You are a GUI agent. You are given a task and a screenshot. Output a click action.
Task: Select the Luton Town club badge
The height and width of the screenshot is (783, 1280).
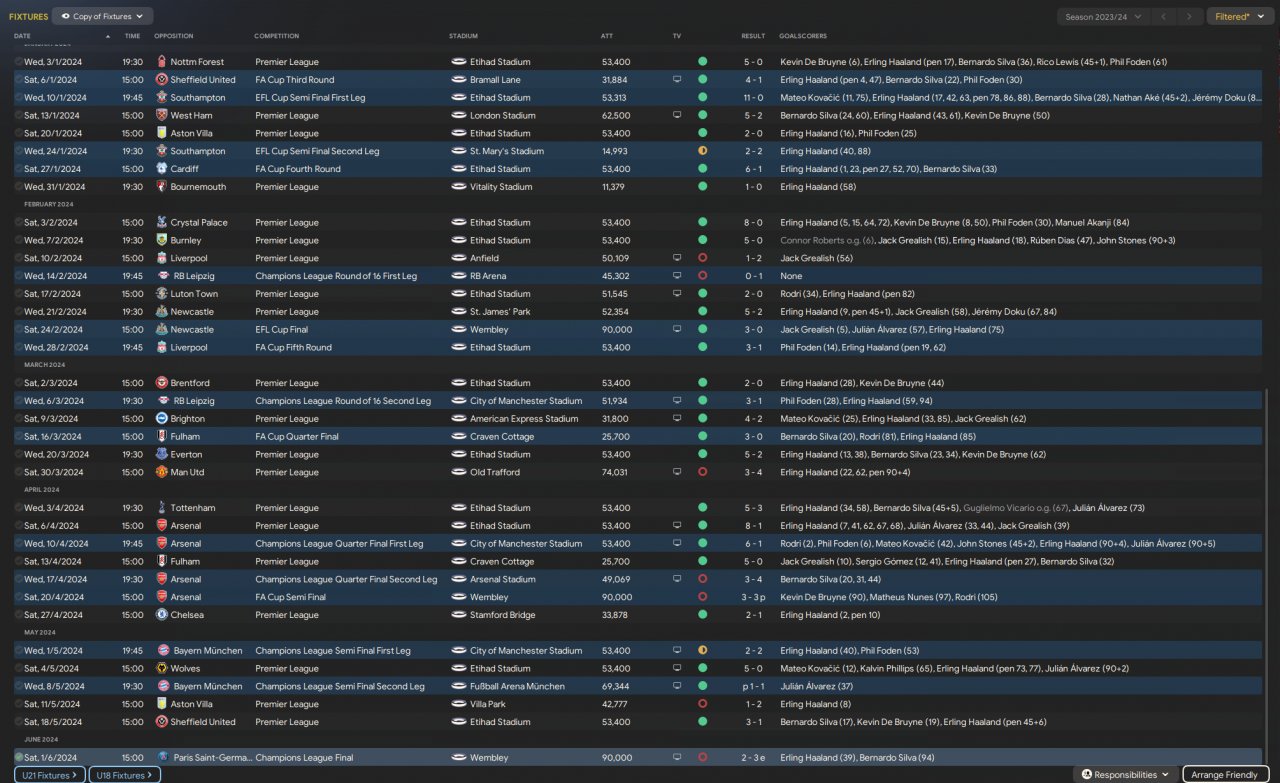[162, 294]
